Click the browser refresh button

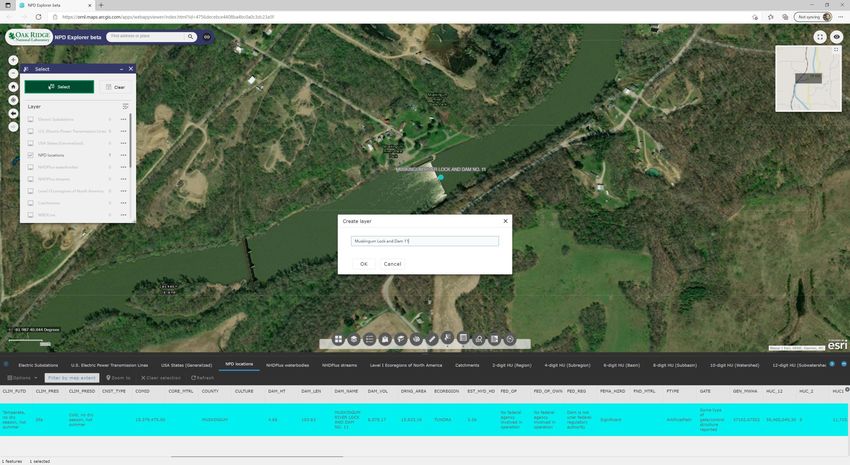(x=38, y=17)
